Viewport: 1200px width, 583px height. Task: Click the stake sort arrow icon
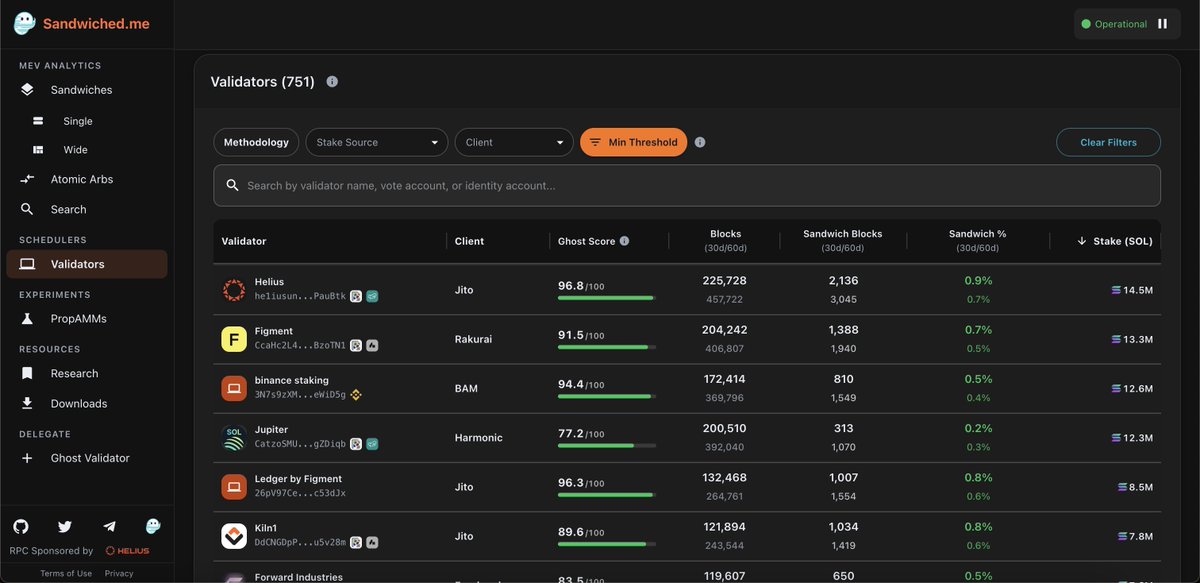pos(1082,241)
